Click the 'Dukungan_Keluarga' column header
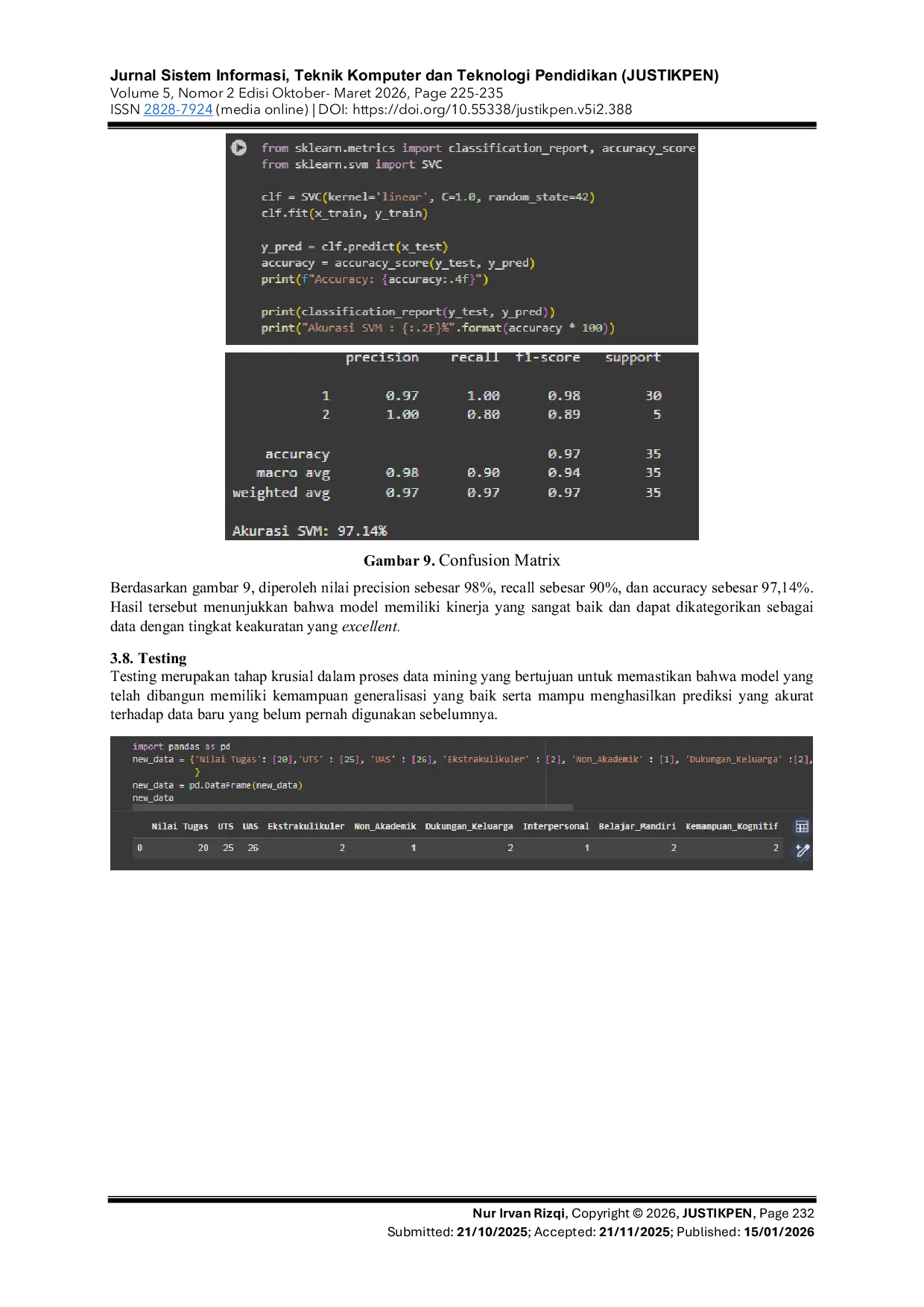924x1307 pixels. 469,826
